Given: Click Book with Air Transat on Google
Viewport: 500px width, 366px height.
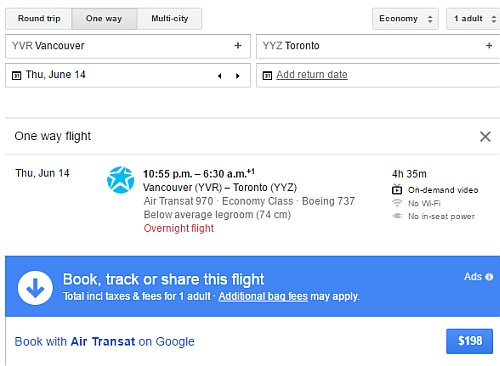Looking at the screenshot, I should [104, 342].
